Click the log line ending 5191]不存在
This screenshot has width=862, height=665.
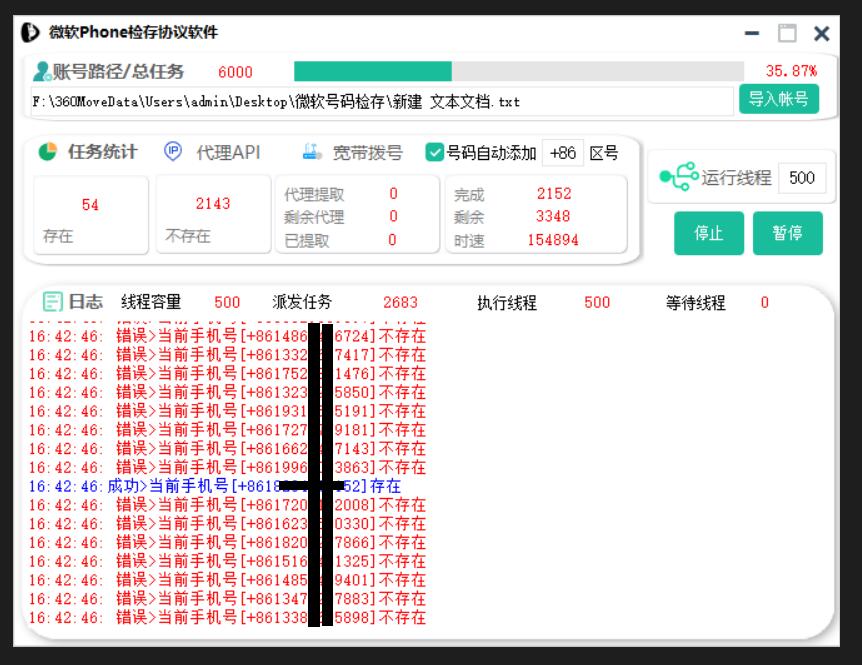click(228, 411)
